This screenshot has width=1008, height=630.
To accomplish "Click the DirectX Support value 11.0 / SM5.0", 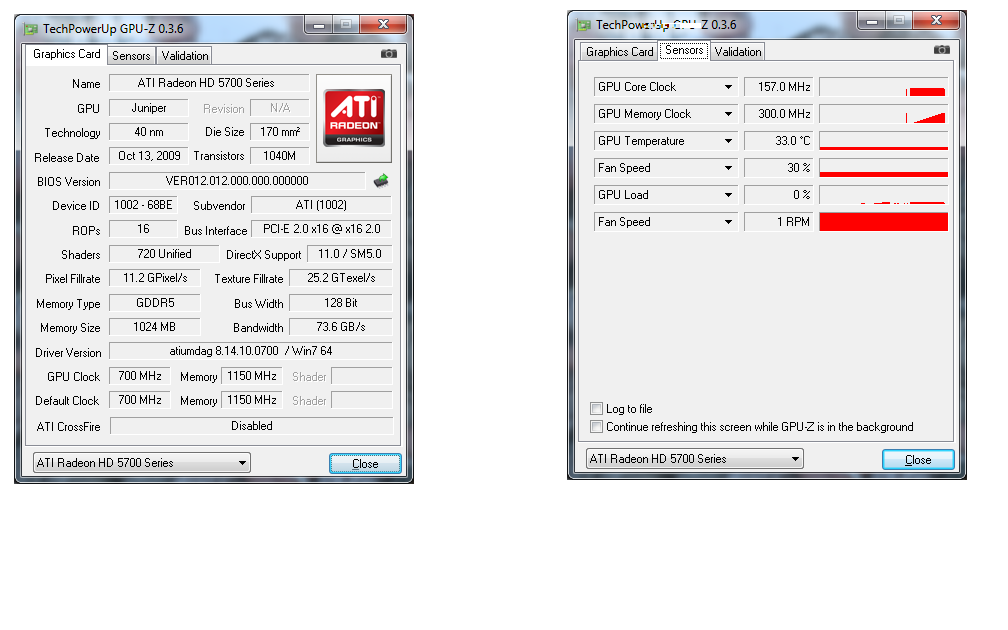I will coord(350,254).
